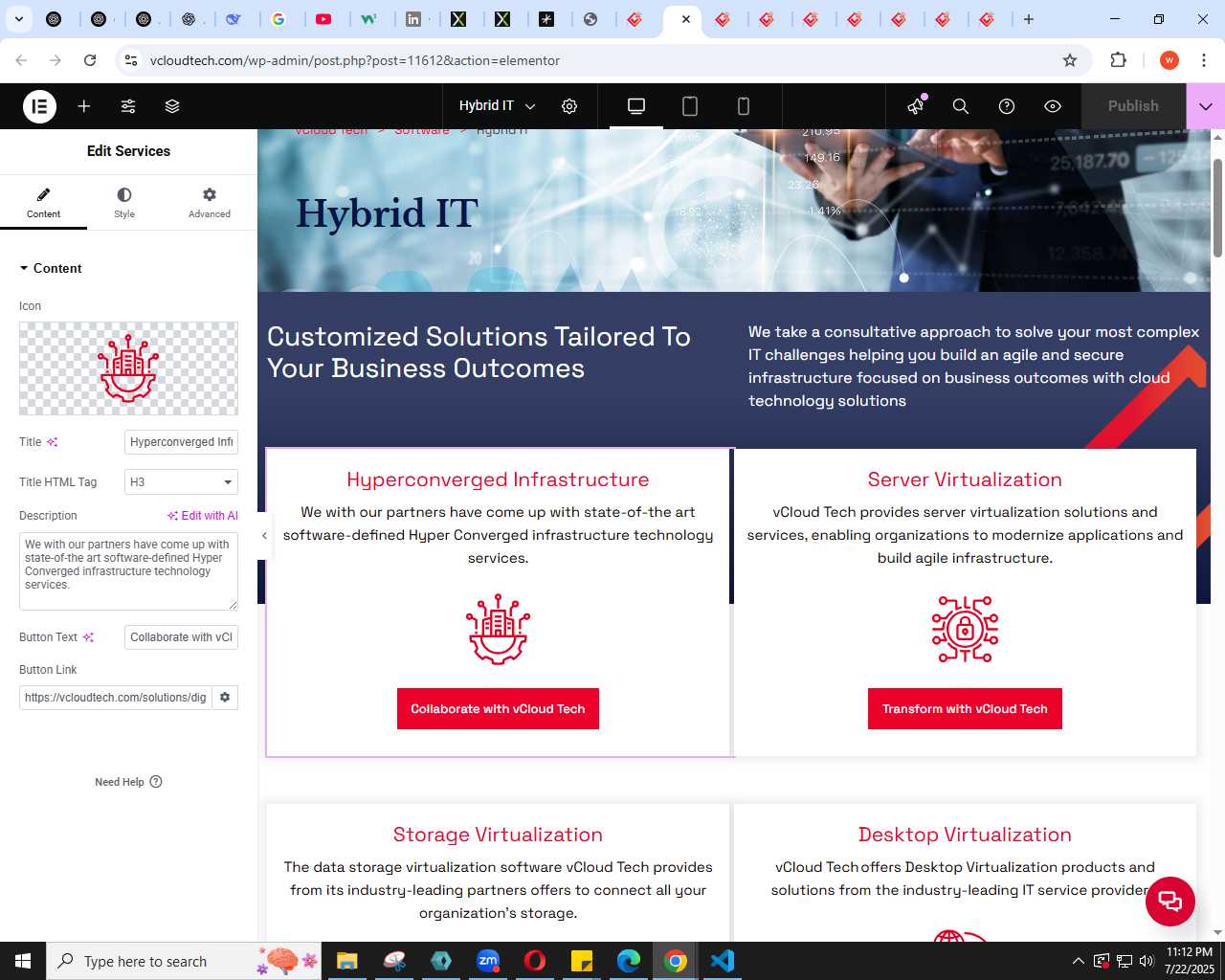Switch to the Content tab
The height and width of the screenshot is (980, 1225).
point(43,202)
